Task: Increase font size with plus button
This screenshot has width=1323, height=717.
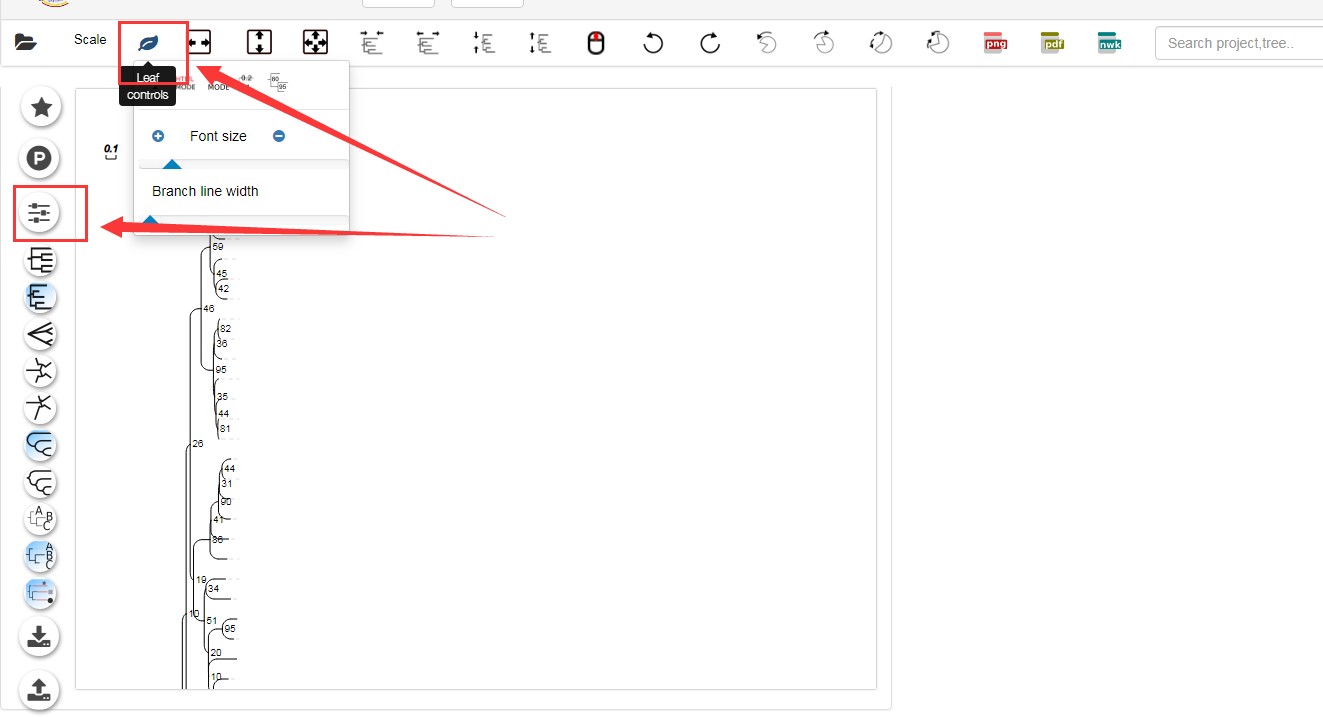Action: click(158, 136)
